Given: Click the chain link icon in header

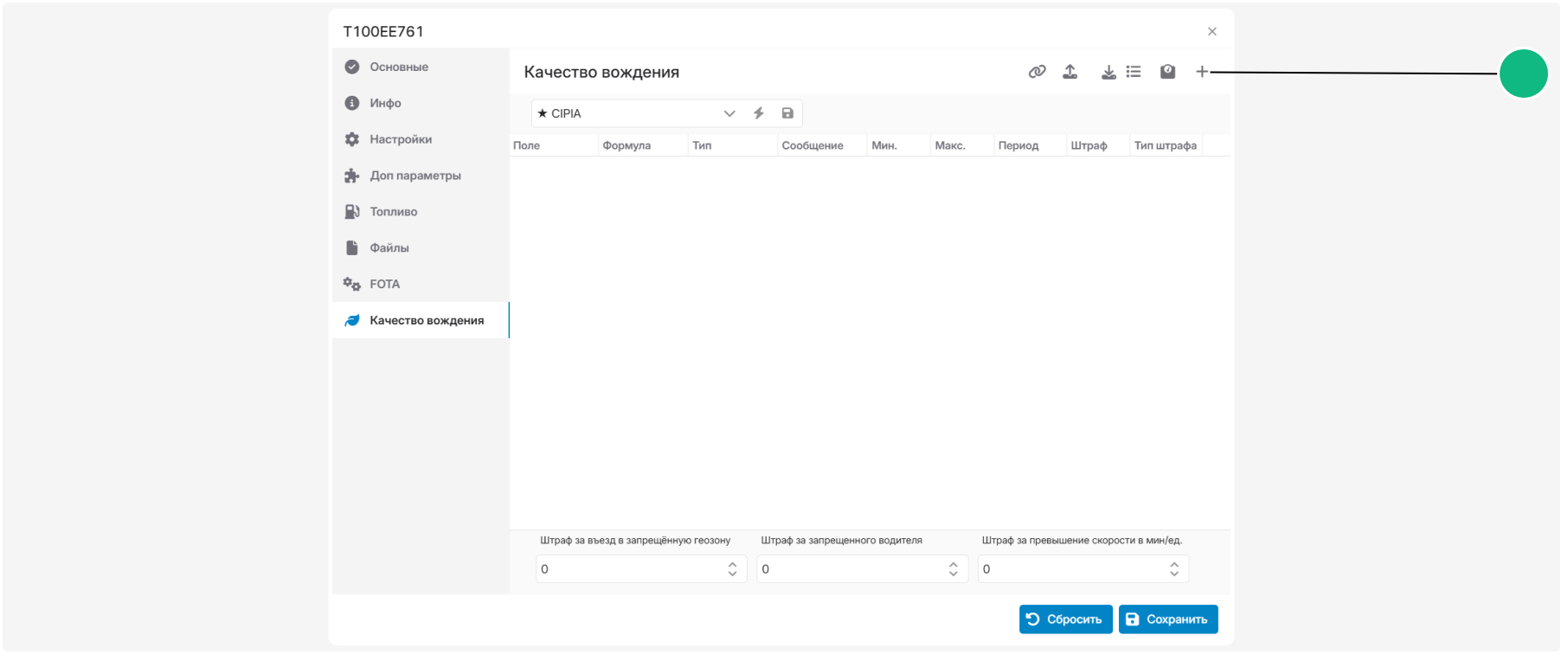Looking at the screenshot, I should click(1037, 72).
